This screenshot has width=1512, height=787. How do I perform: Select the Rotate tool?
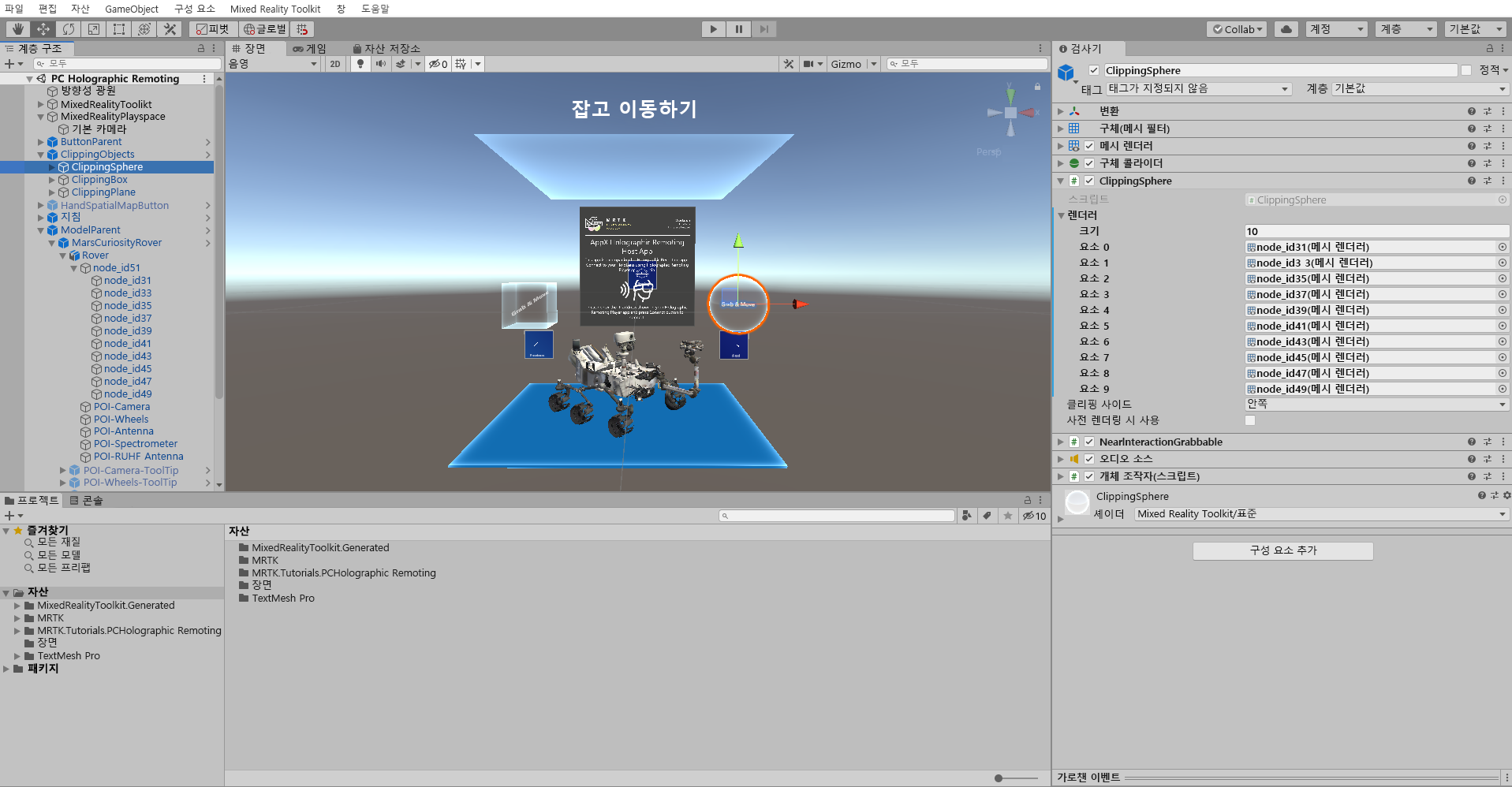[68, 29]
